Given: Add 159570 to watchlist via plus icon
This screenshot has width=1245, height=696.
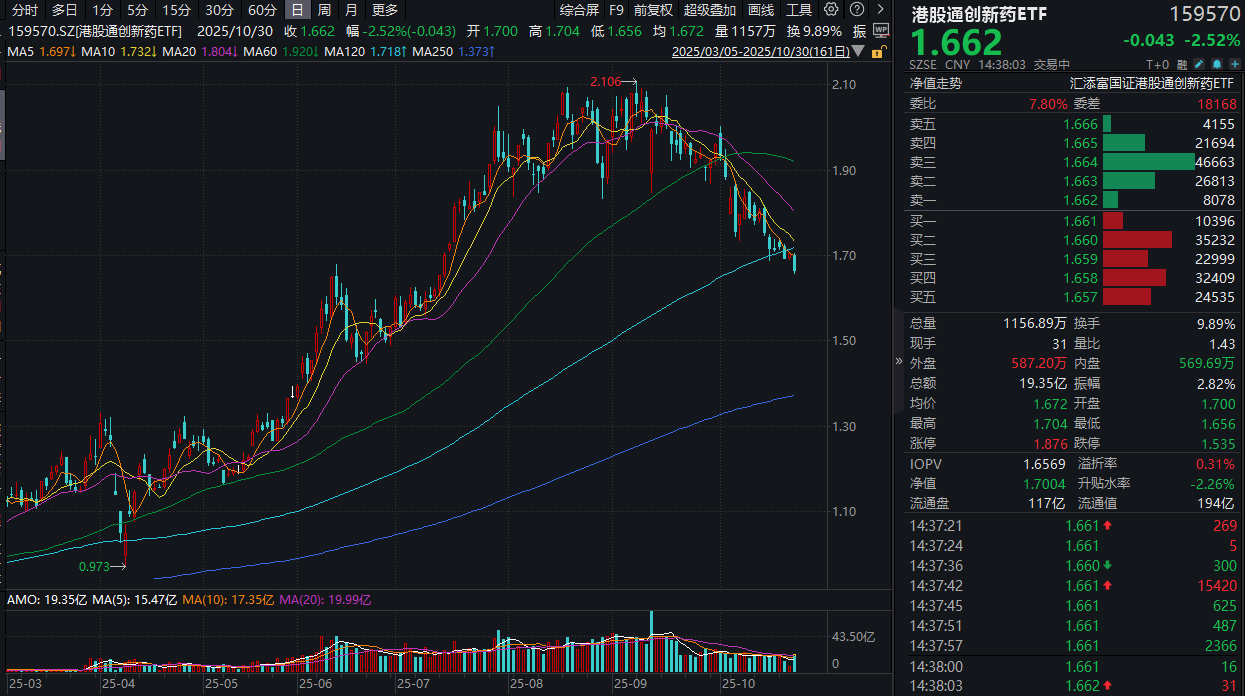Looking at the screenshot, I should tap(1234, 63).
